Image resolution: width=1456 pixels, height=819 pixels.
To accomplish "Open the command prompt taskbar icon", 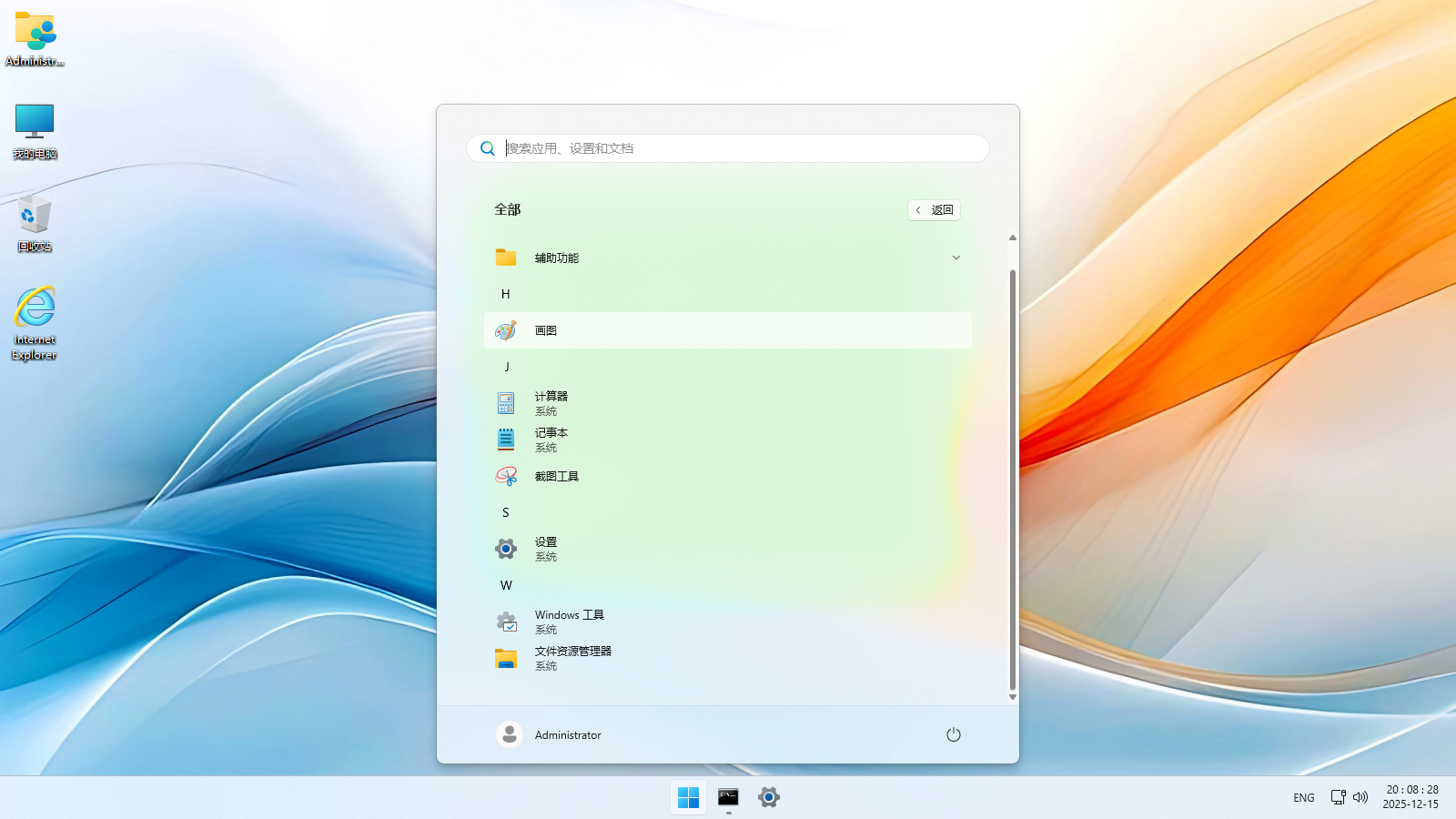I will pyautogui.click(x=728, y=797).
